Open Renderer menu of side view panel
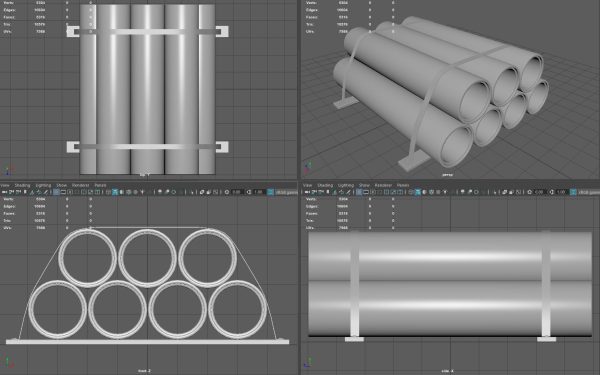This screenshot has height=375, width=600. pos(383,185)
